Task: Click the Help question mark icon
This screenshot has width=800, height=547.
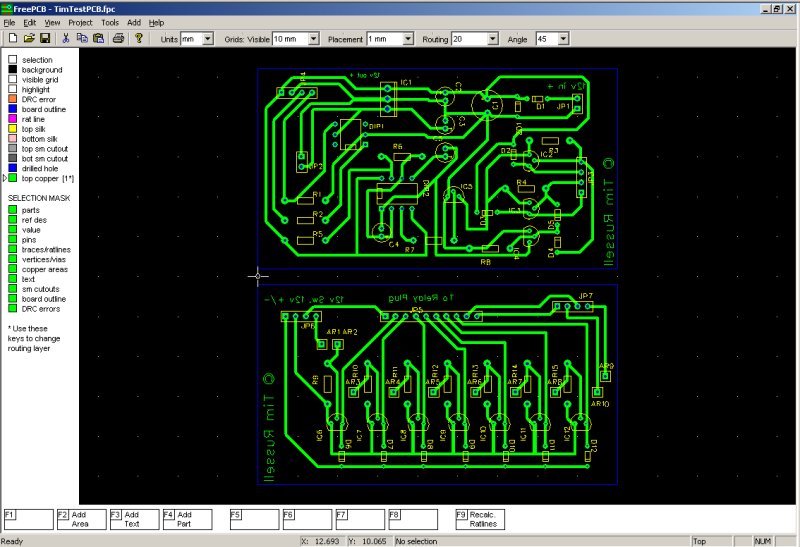Action: (138, 38)
